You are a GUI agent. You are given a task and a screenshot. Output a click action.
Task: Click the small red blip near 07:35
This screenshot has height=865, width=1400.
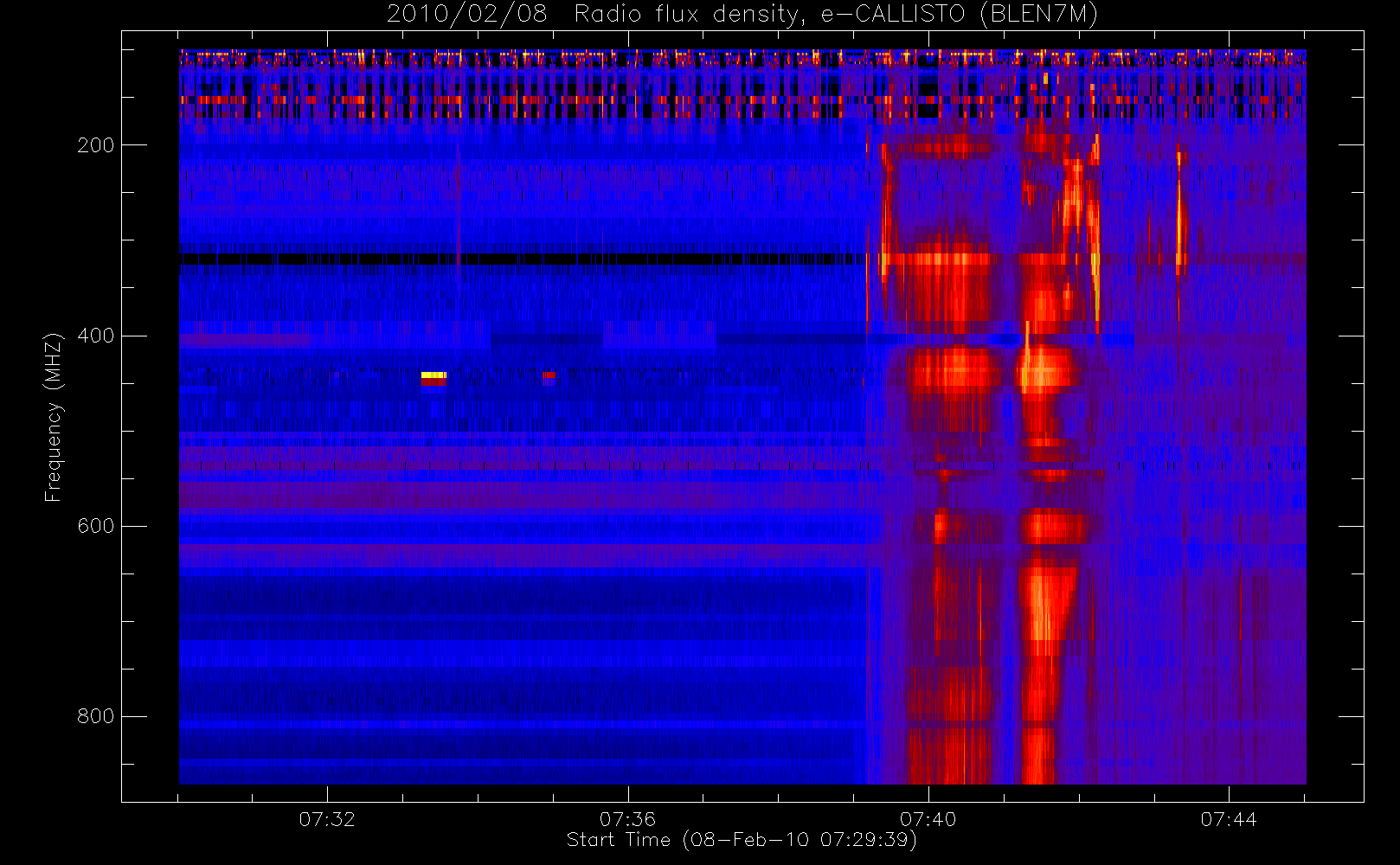(x=549, y=376)
